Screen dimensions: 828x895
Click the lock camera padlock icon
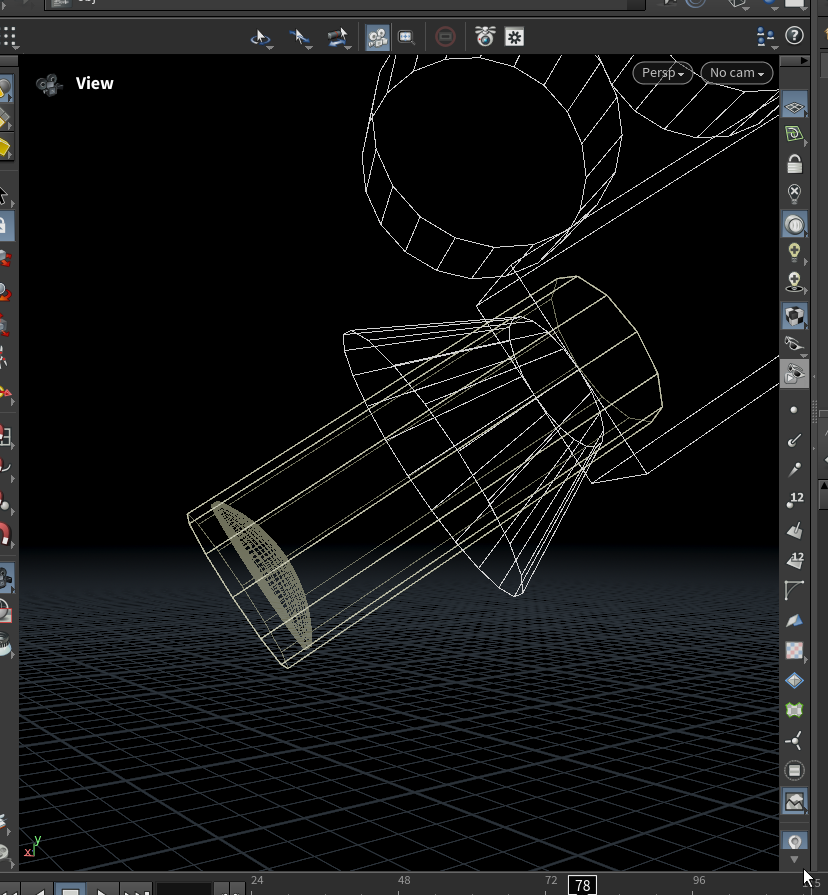[794, 164]
